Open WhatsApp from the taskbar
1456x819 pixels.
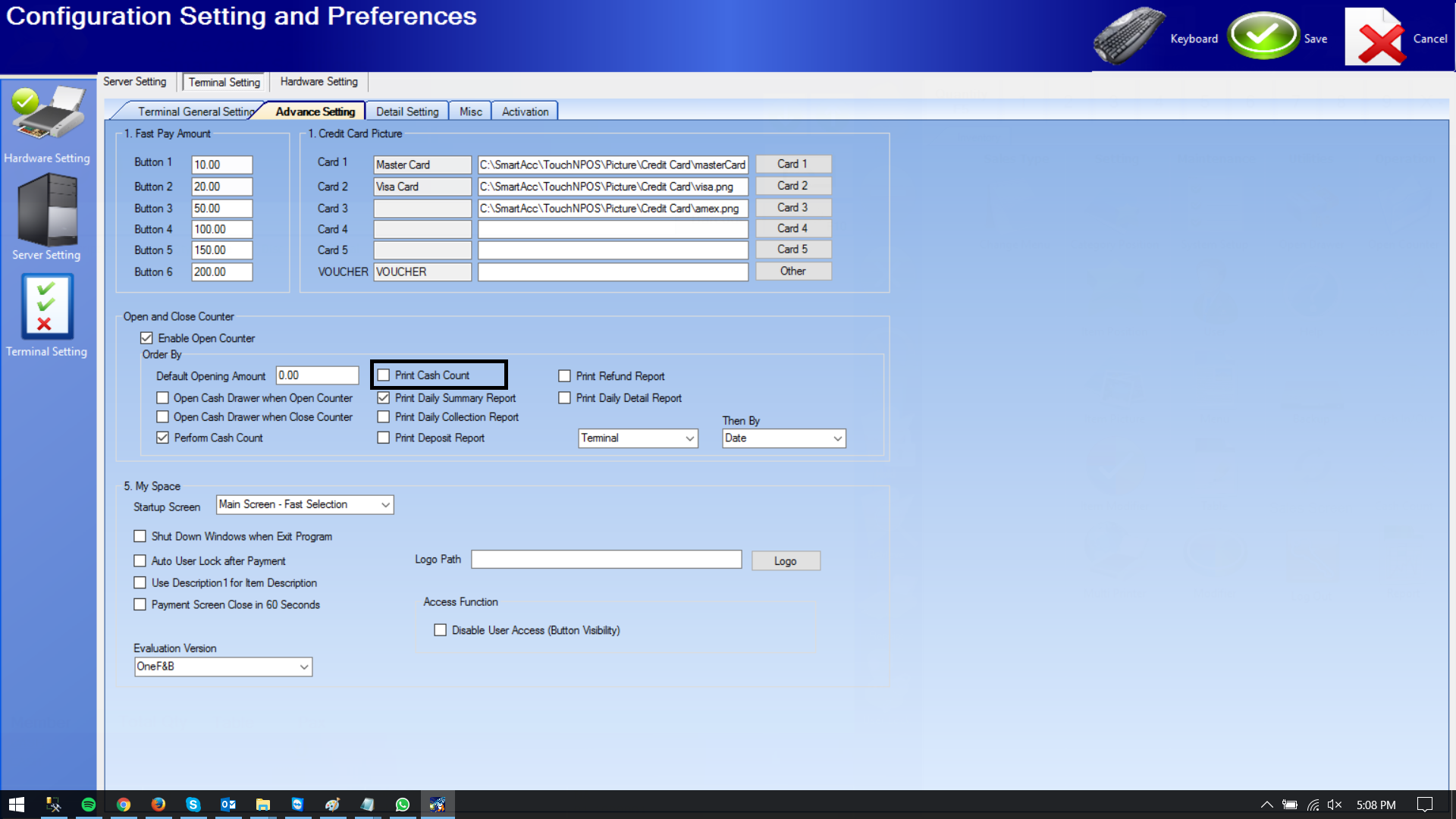coord(403,805)
